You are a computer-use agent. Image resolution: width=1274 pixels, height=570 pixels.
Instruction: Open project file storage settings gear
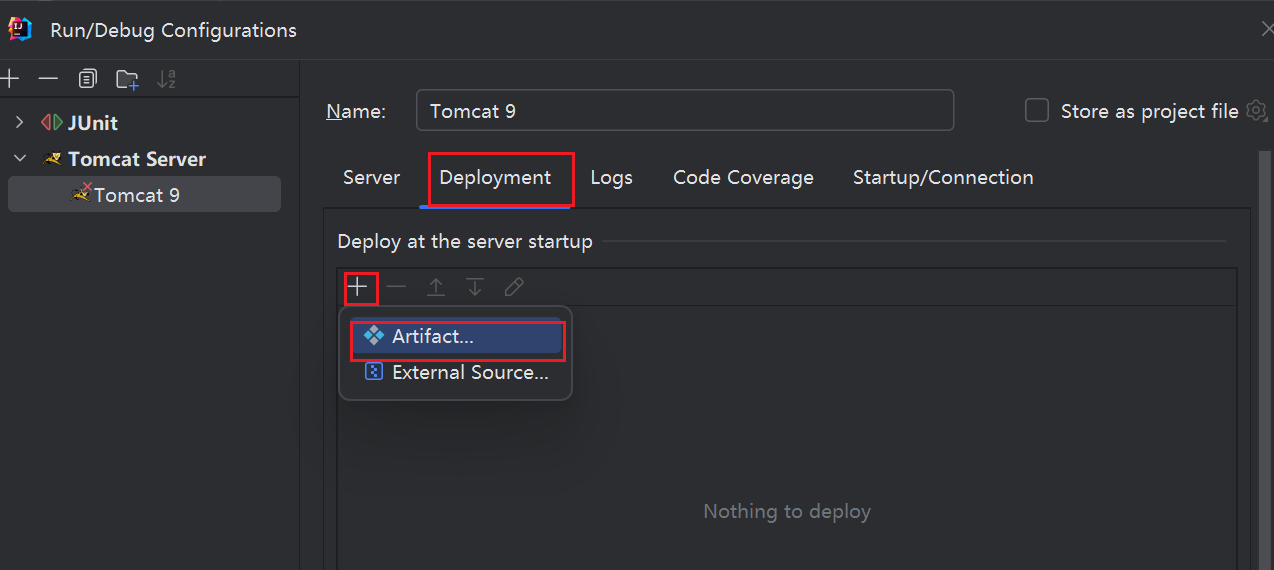click(x=1257, y=111)
